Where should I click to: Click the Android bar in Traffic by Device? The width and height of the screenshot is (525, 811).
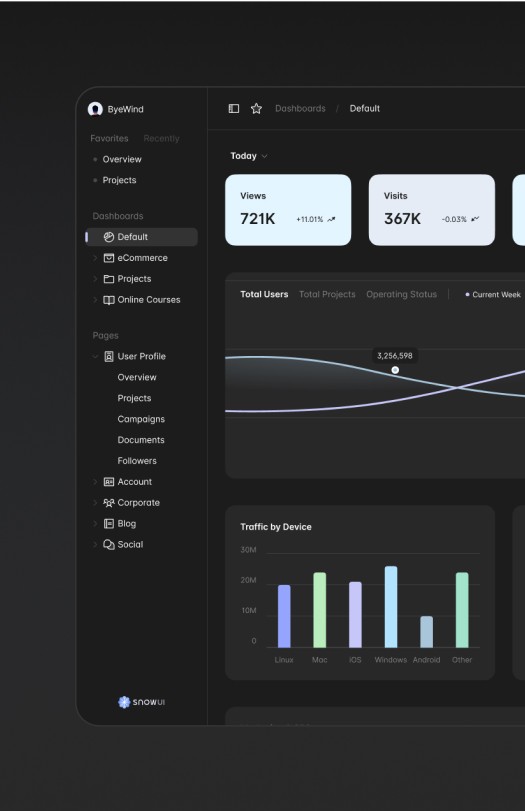click(427, 632)
